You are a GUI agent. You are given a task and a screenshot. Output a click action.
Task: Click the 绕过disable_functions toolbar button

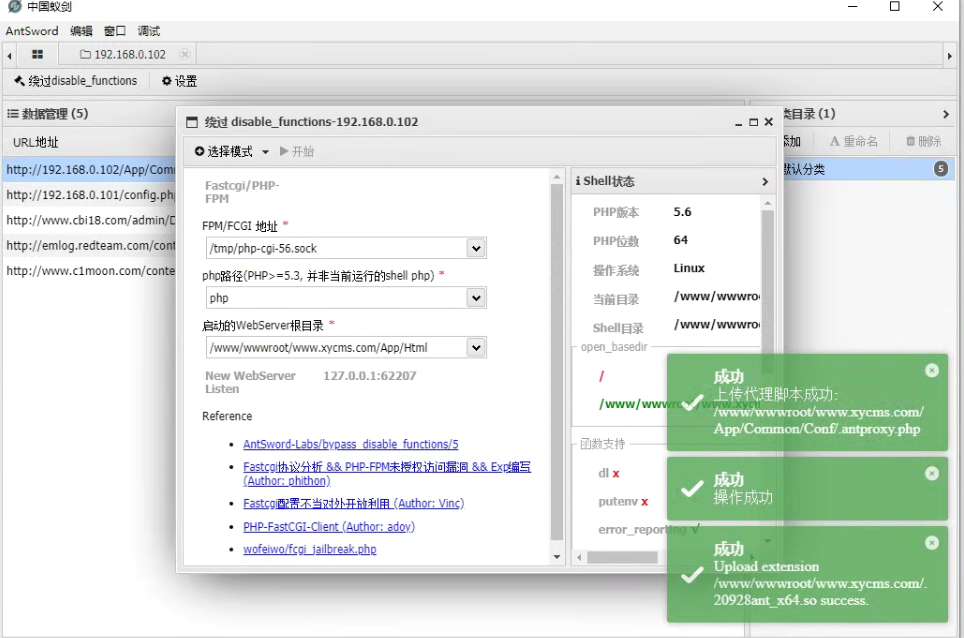(76, 81)
